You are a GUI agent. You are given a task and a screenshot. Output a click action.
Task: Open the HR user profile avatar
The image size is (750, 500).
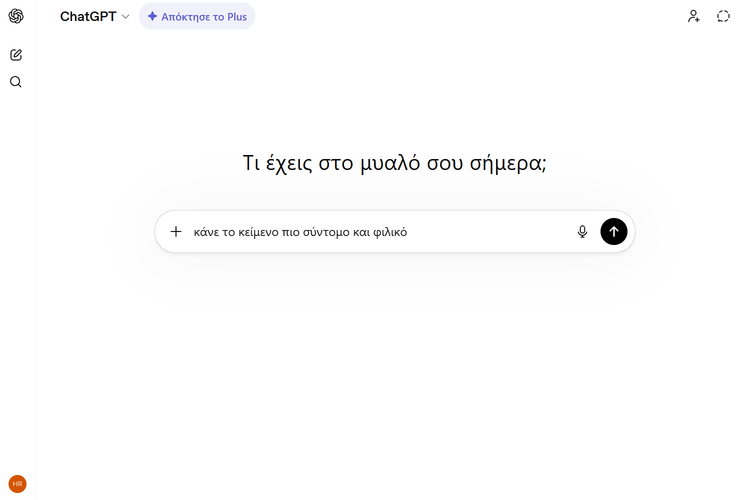click(x=17, y=484)
